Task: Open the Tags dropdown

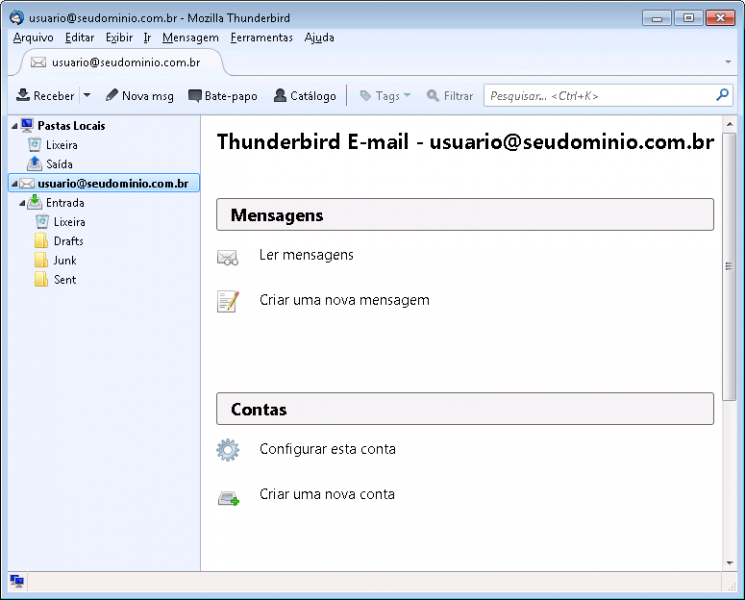Action: point(385,96)
